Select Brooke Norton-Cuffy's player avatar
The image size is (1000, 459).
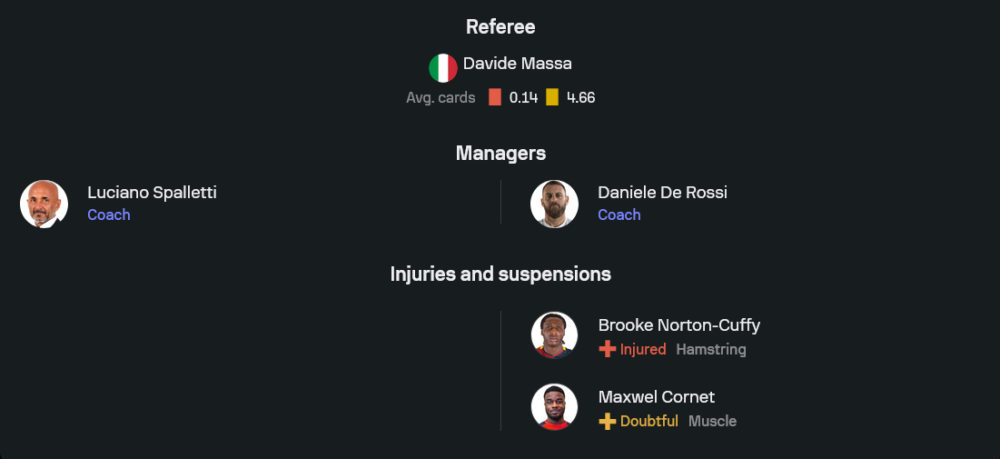(x=554, y=335)
